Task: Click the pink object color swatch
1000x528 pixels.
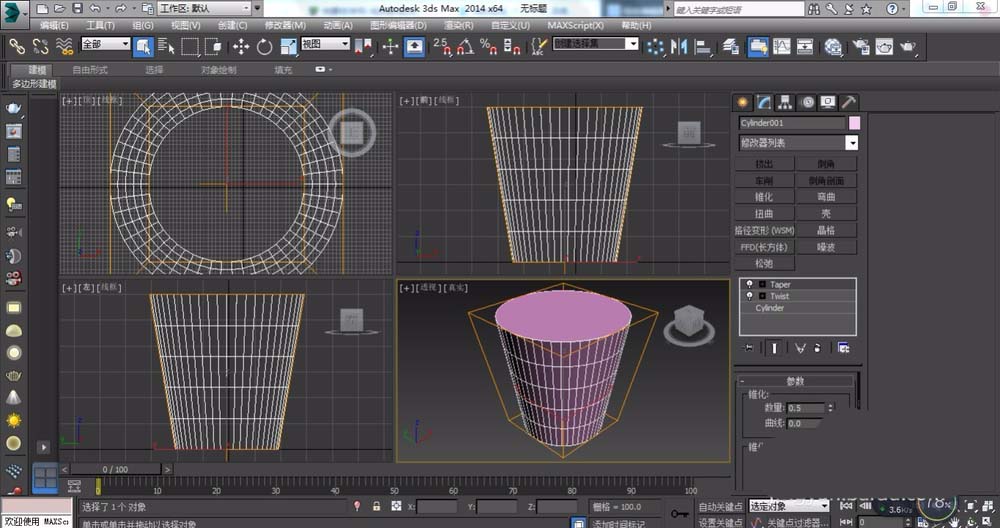Action: [854, 123]
